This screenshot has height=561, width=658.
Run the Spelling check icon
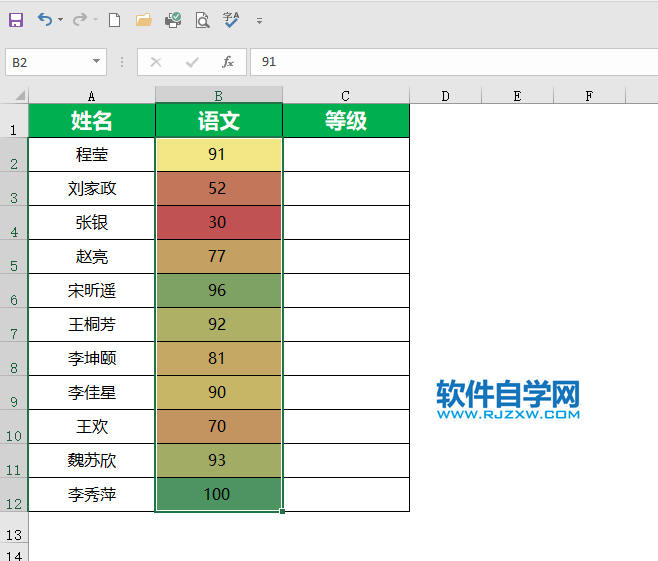[231, 20]
